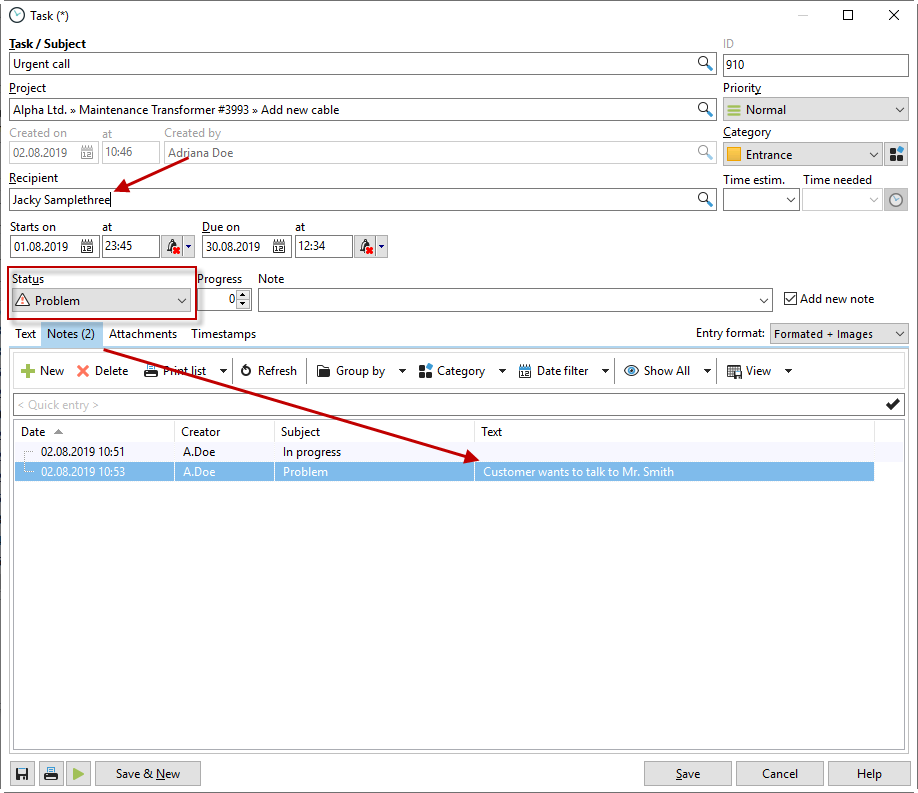Expand the Priority dropdown set to Normal
This screenshot has width=918, height=793.
point(815,110)
